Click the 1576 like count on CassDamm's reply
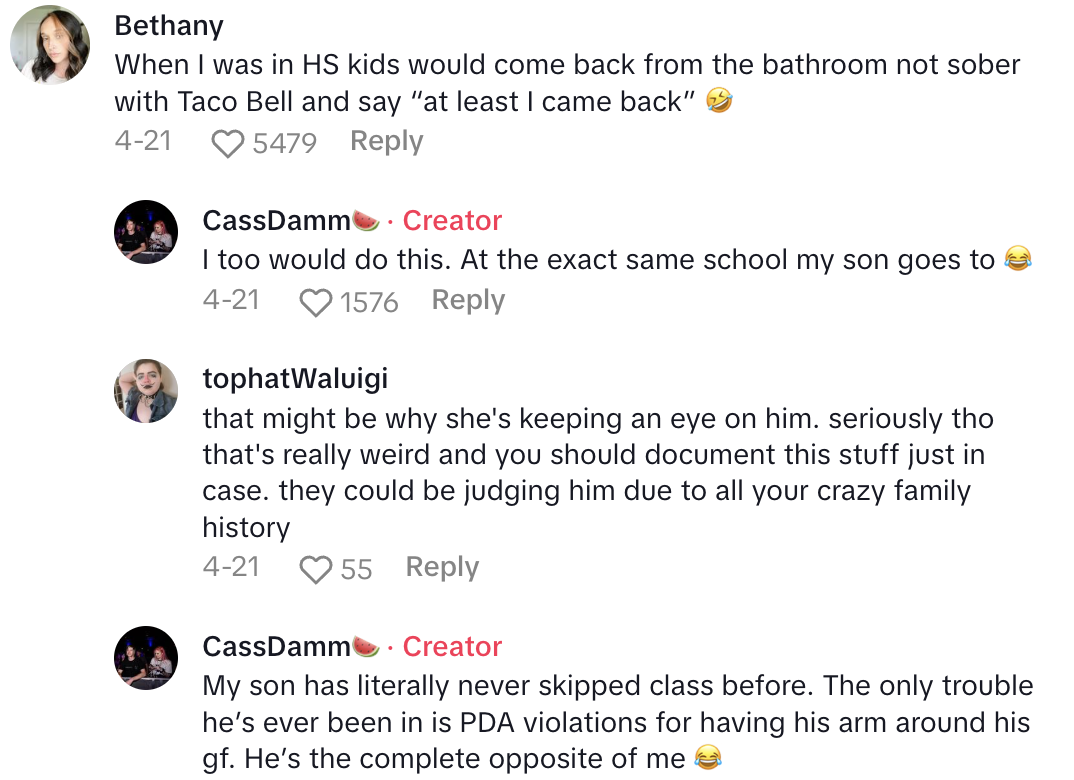1074x780 pixels. click(369, 302)
